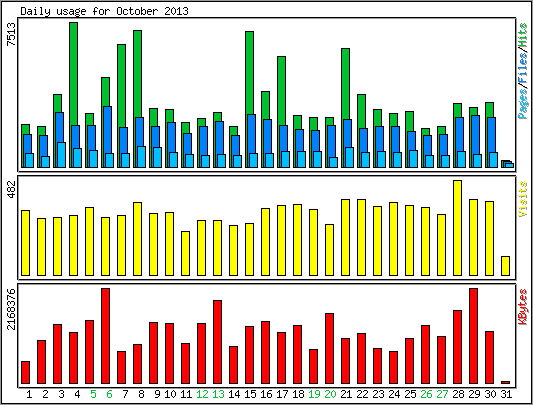Click day label 28 on the x-axis
This screenshot has height=405, width=533.
coord(458,394)
